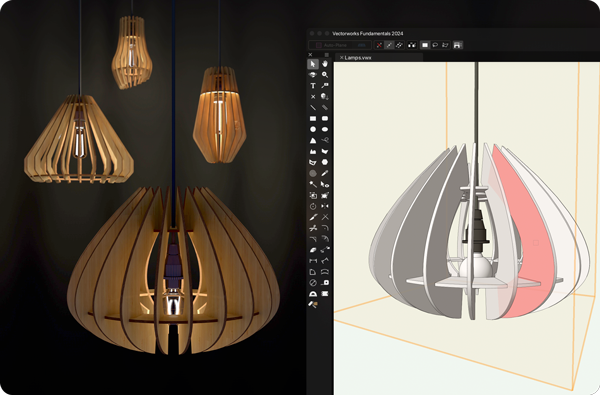Open the Auto-Plane dropdown
Viewport: 600px width, 395px height.
point(340,45)
